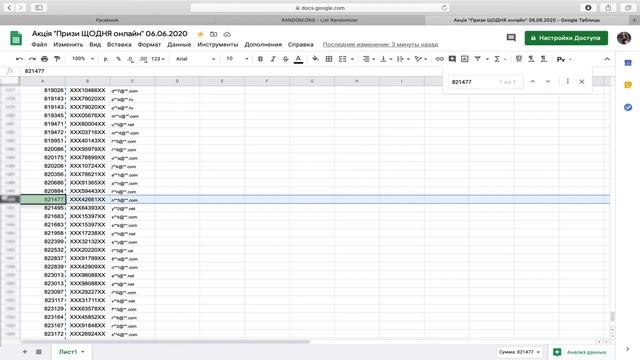This screenshot has width=640, height=360.
Task: Open the Arial font dropdown
Action: point(195,59)
